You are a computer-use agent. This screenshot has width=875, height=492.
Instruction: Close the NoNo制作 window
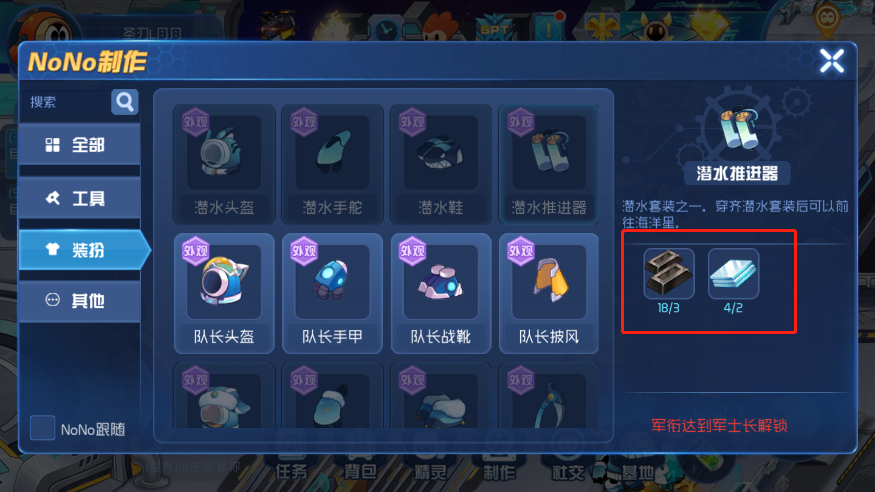(x=831, y=60)
